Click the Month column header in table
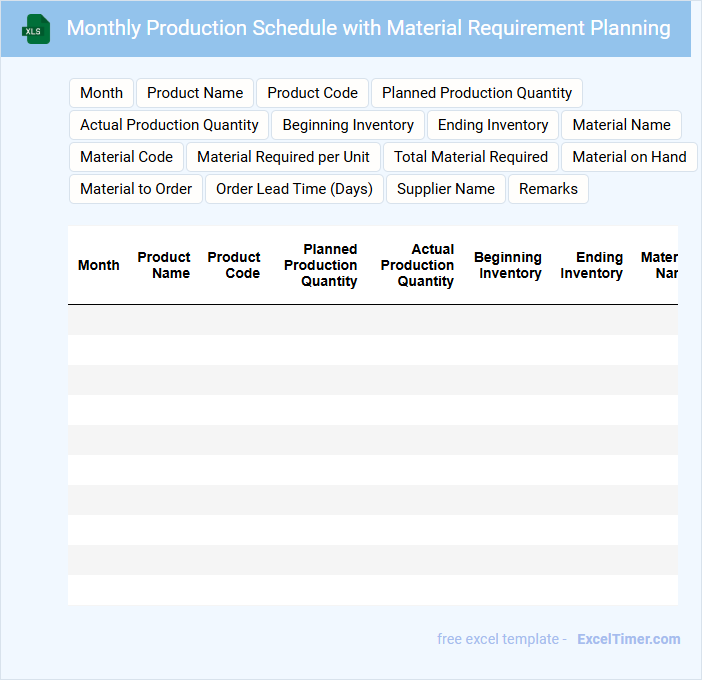The width and height of the screenshot is (702, 680). (98, 265)
